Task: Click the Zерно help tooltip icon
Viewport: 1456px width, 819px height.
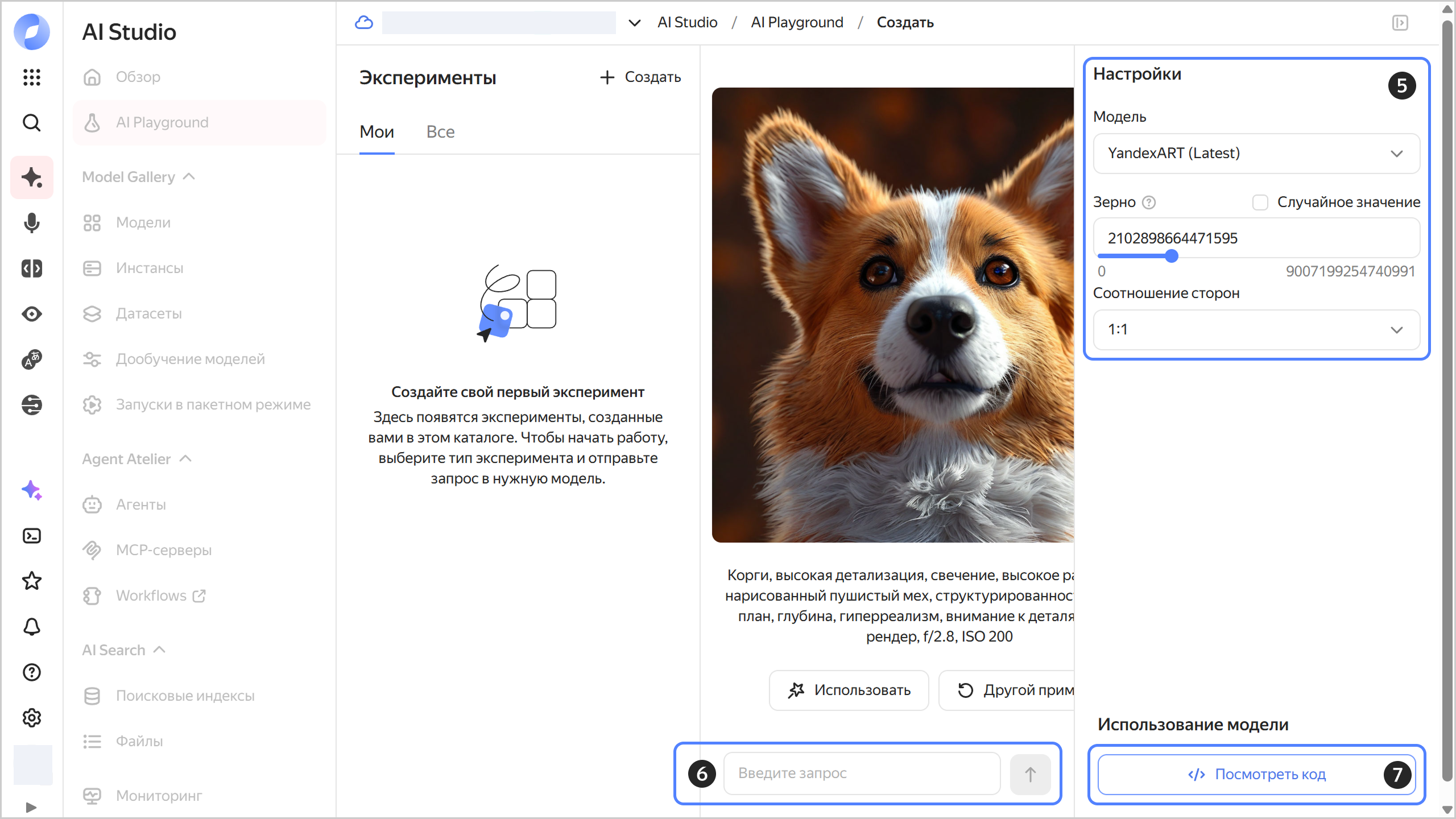Action: point(1149,202)
